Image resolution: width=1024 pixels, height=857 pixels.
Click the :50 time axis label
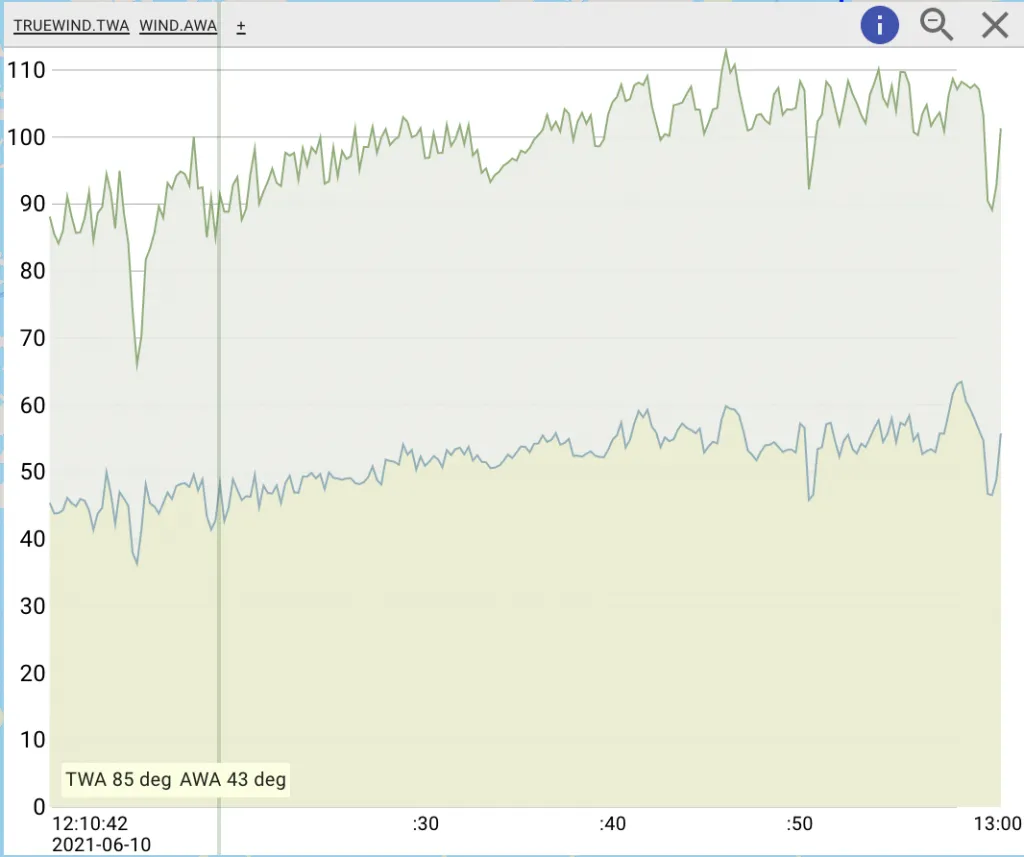click(799, 824)
